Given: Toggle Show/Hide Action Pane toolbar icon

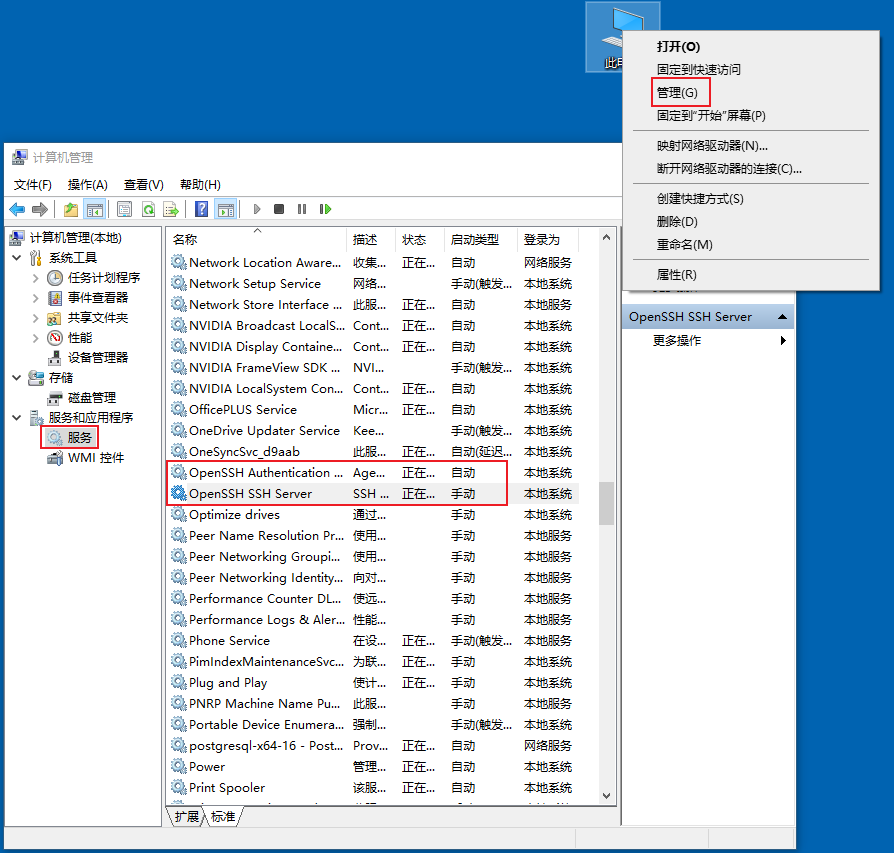Looking at the screenshot, I should pyautogui.click(x=226, y=209).
